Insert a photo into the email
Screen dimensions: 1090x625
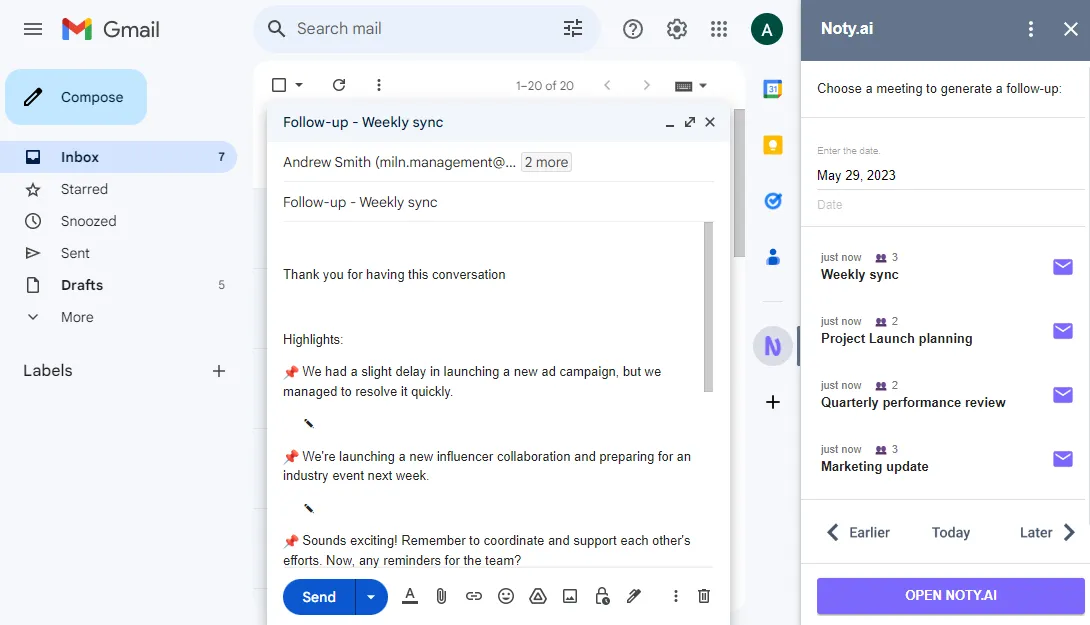click(570, 596)
